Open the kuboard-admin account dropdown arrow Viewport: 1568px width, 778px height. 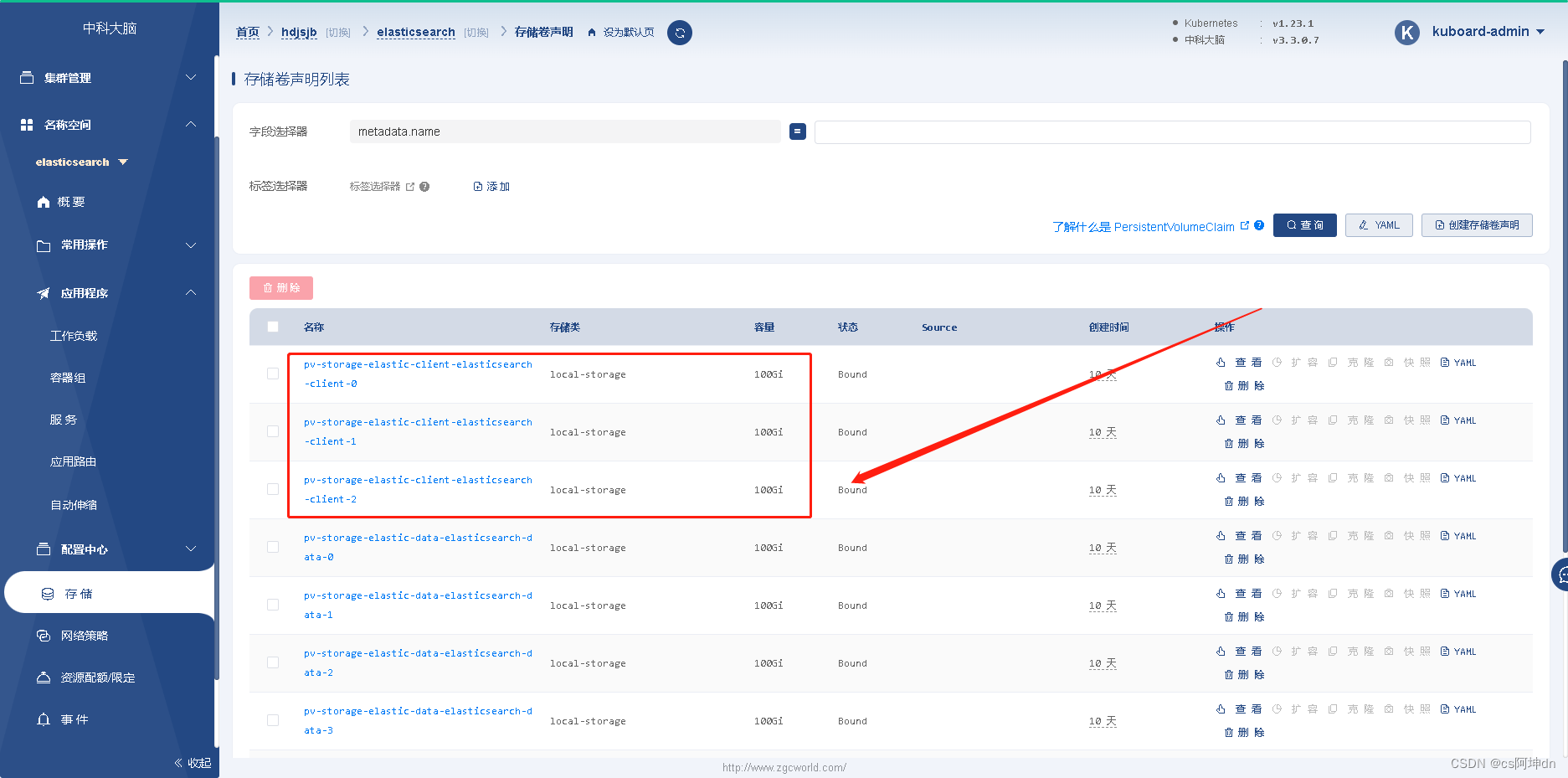pyautogui.click(x=1540, y=32)
